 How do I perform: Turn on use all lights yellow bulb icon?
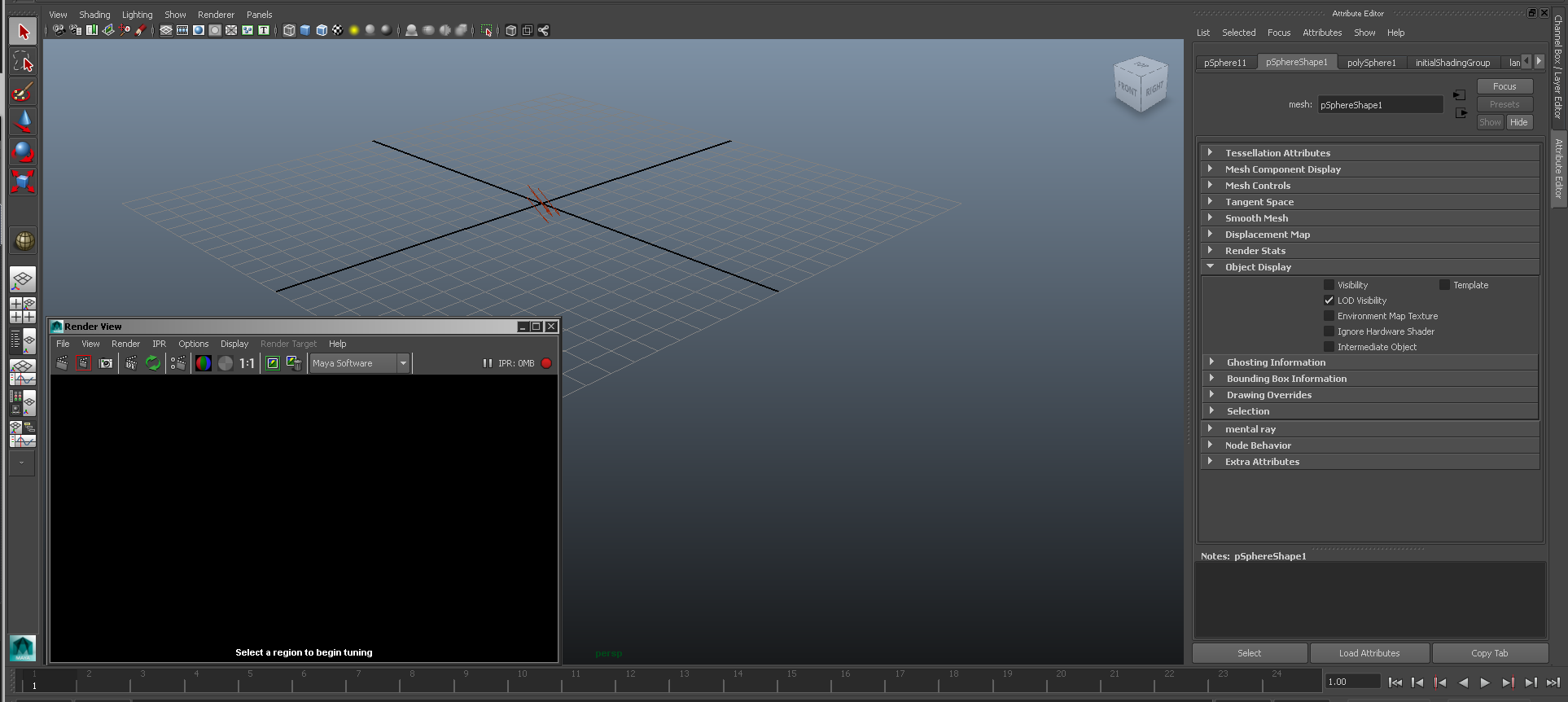[354, 30]
